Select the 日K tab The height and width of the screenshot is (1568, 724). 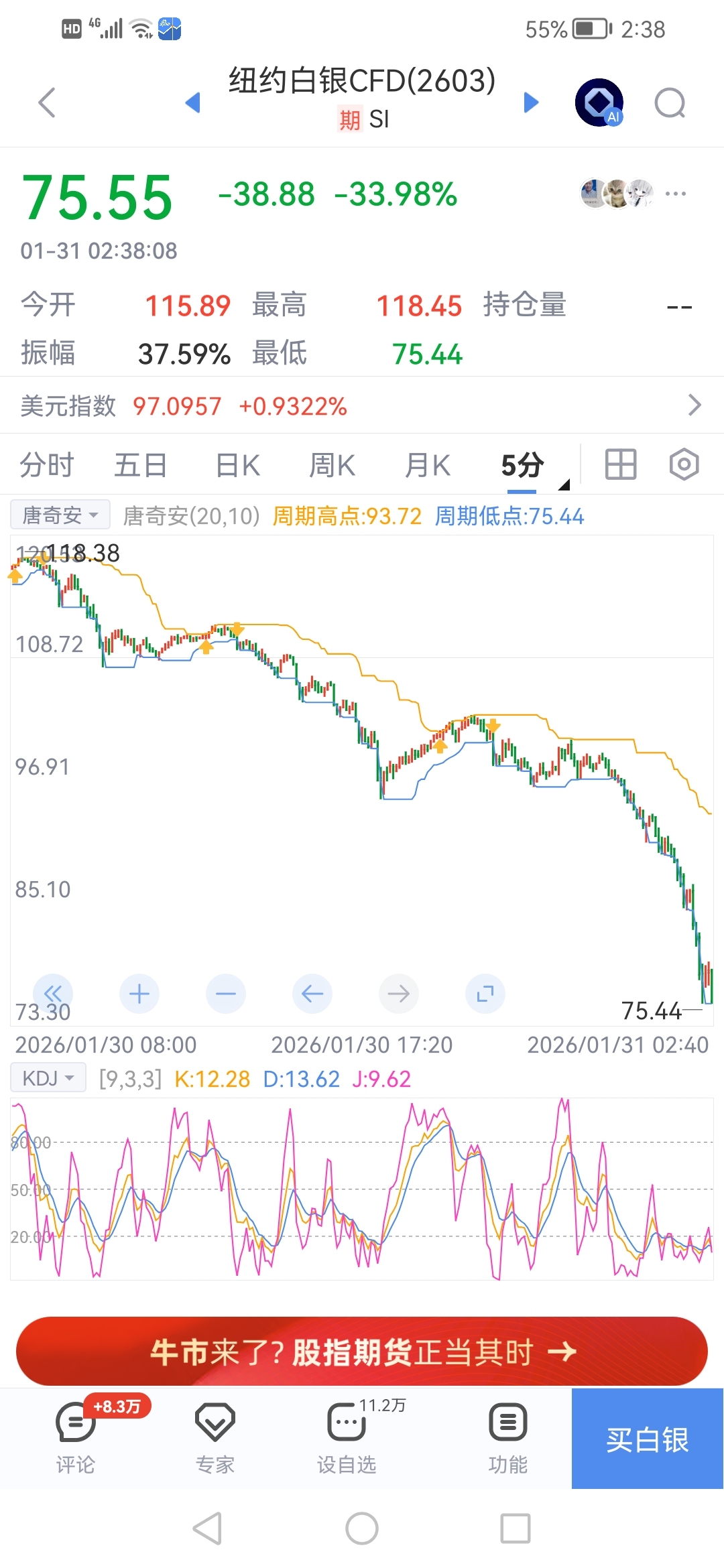pos(238,465)
